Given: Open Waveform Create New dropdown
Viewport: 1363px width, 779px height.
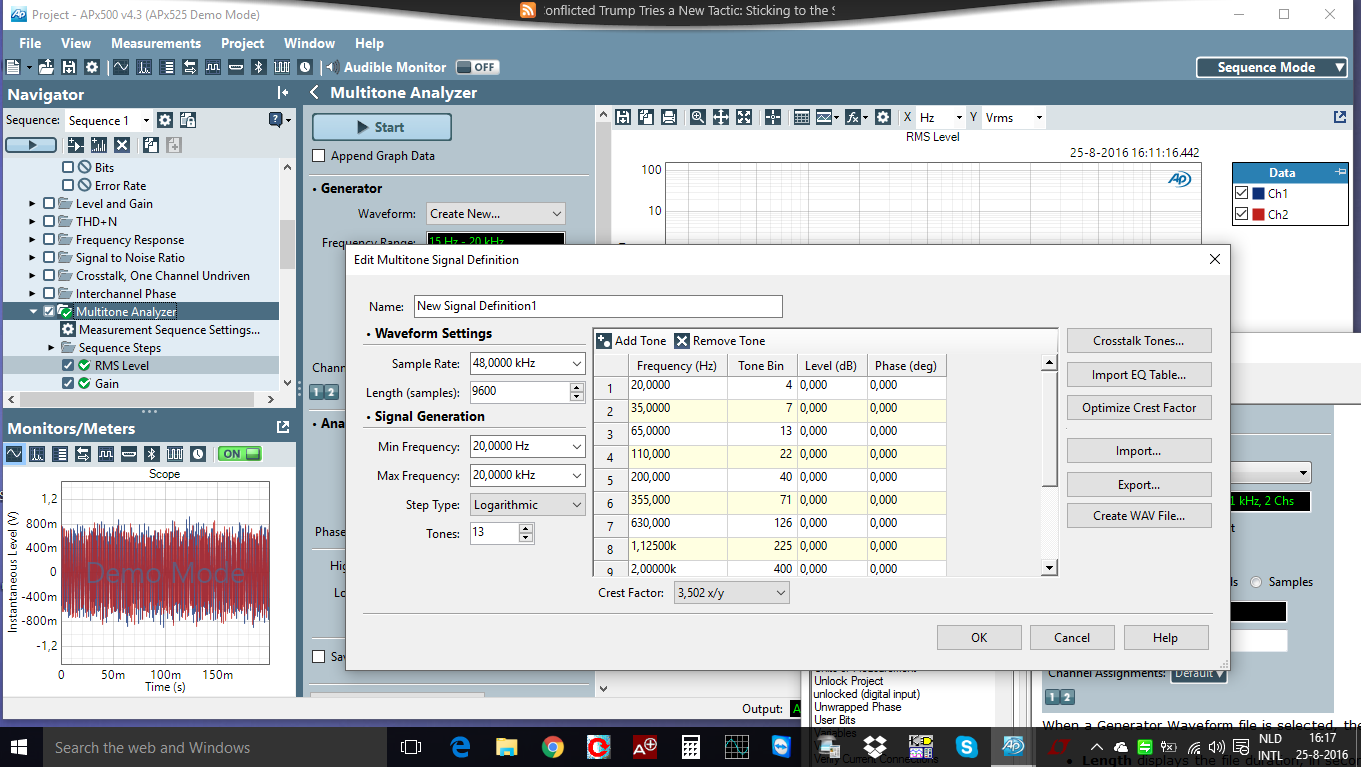Looking at the screenshot, I should [x=496, y=214].
